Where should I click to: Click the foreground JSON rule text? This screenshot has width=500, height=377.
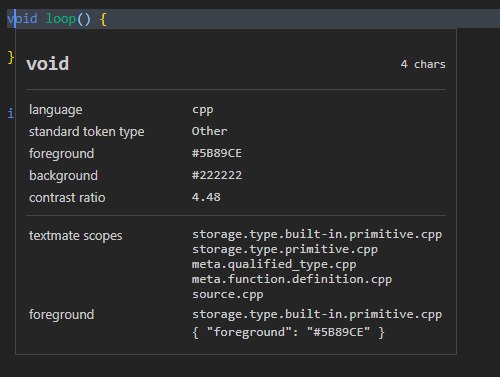point(288,332)
